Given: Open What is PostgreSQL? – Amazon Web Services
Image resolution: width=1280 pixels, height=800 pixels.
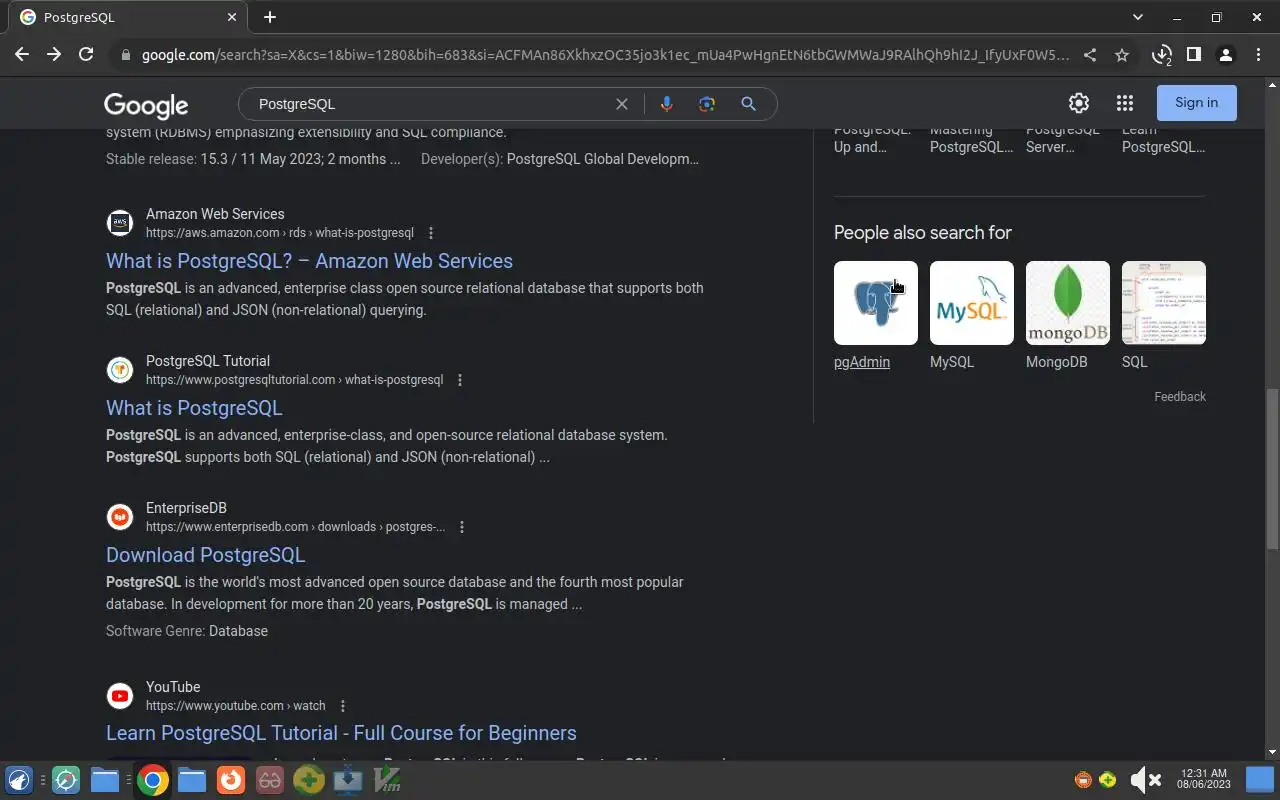Looking at the screenshot, I should pyautogui.click(x=309, y=261).
